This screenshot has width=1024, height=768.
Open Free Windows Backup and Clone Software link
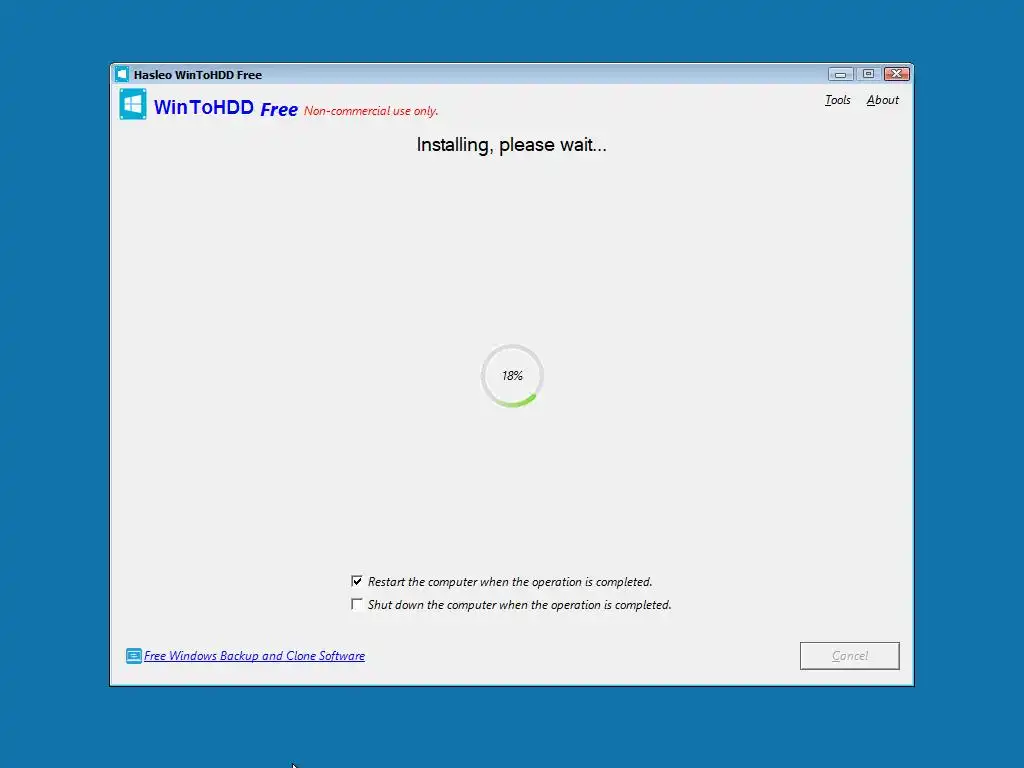click(254, 656)
